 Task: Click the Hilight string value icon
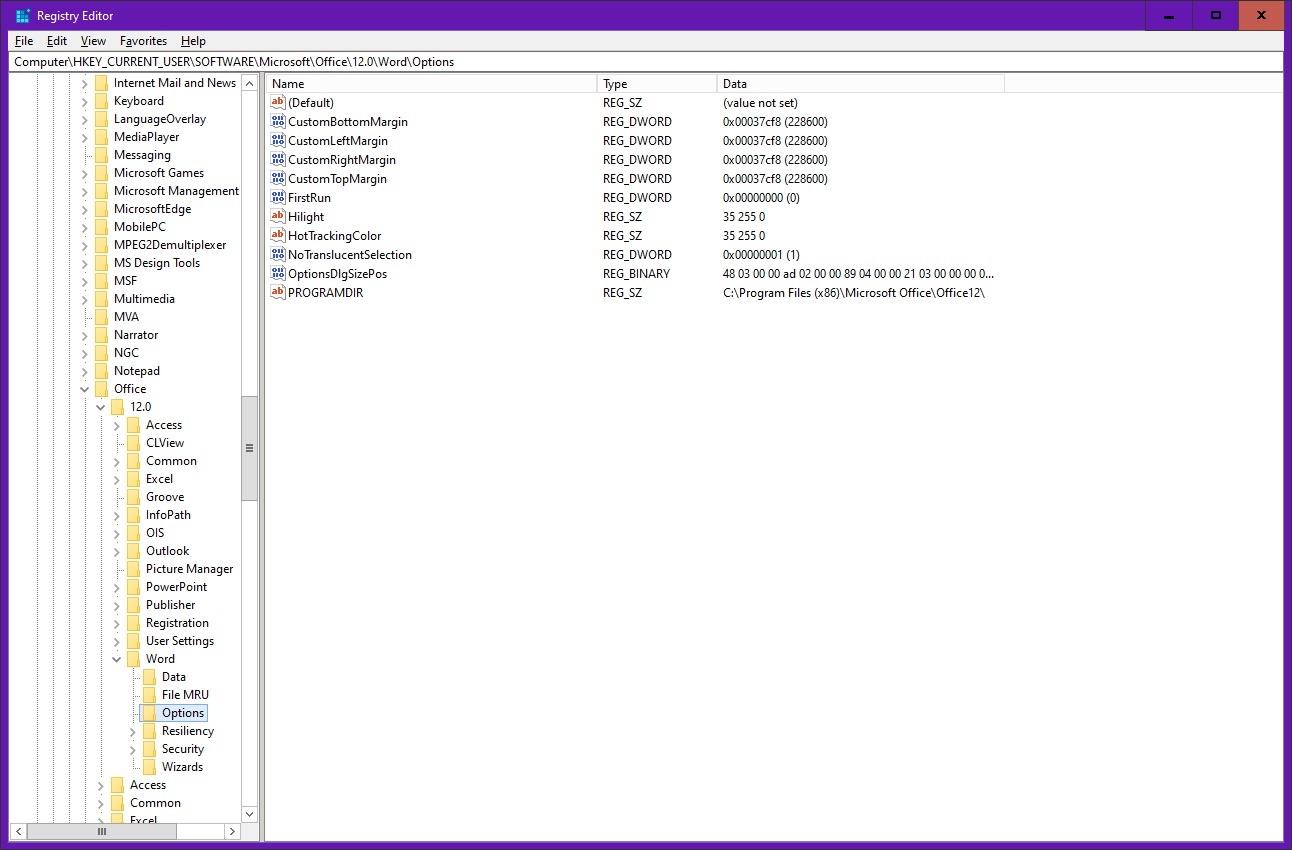click(x=278, y=217)
